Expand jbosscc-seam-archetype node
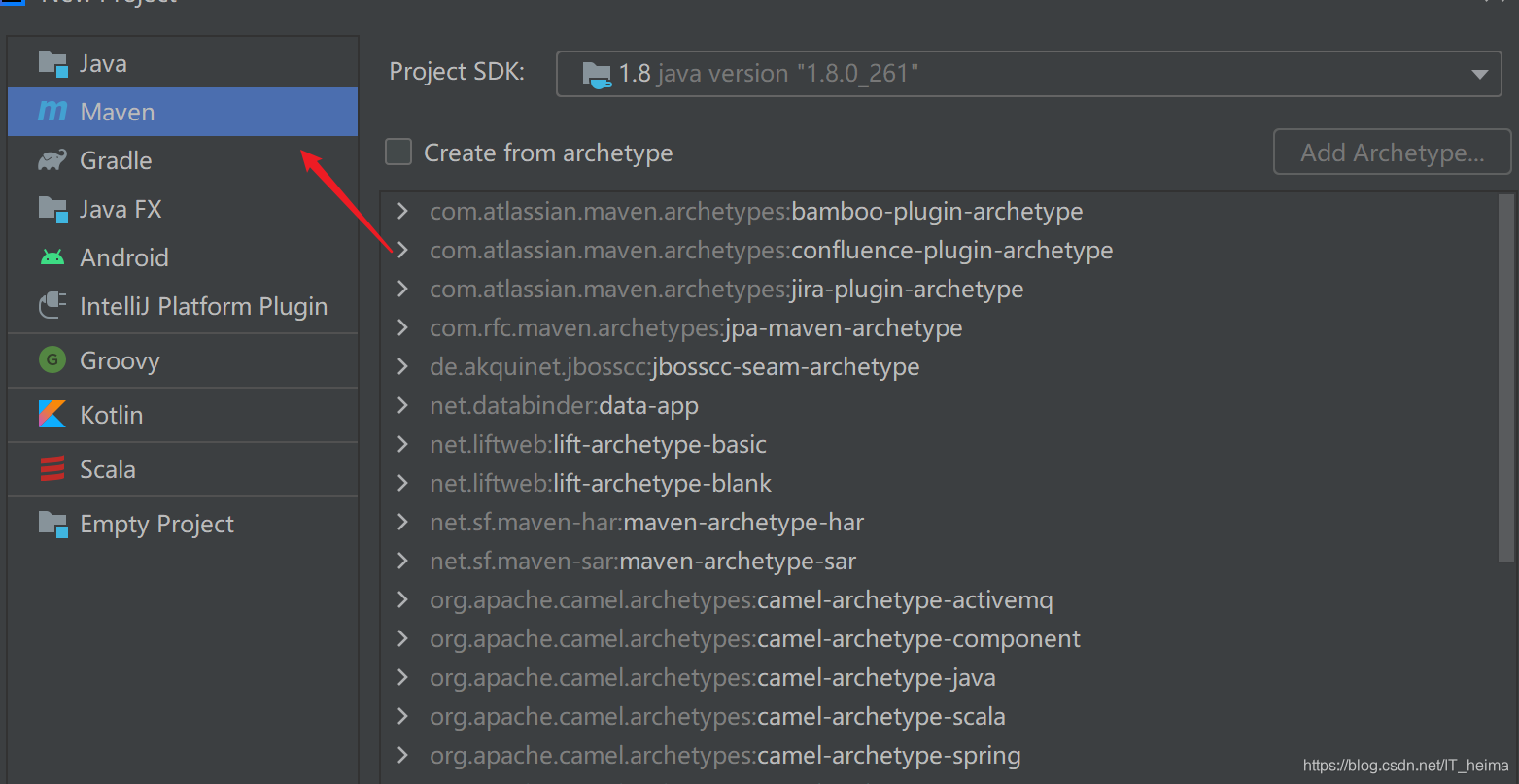 tap(402, 366)
